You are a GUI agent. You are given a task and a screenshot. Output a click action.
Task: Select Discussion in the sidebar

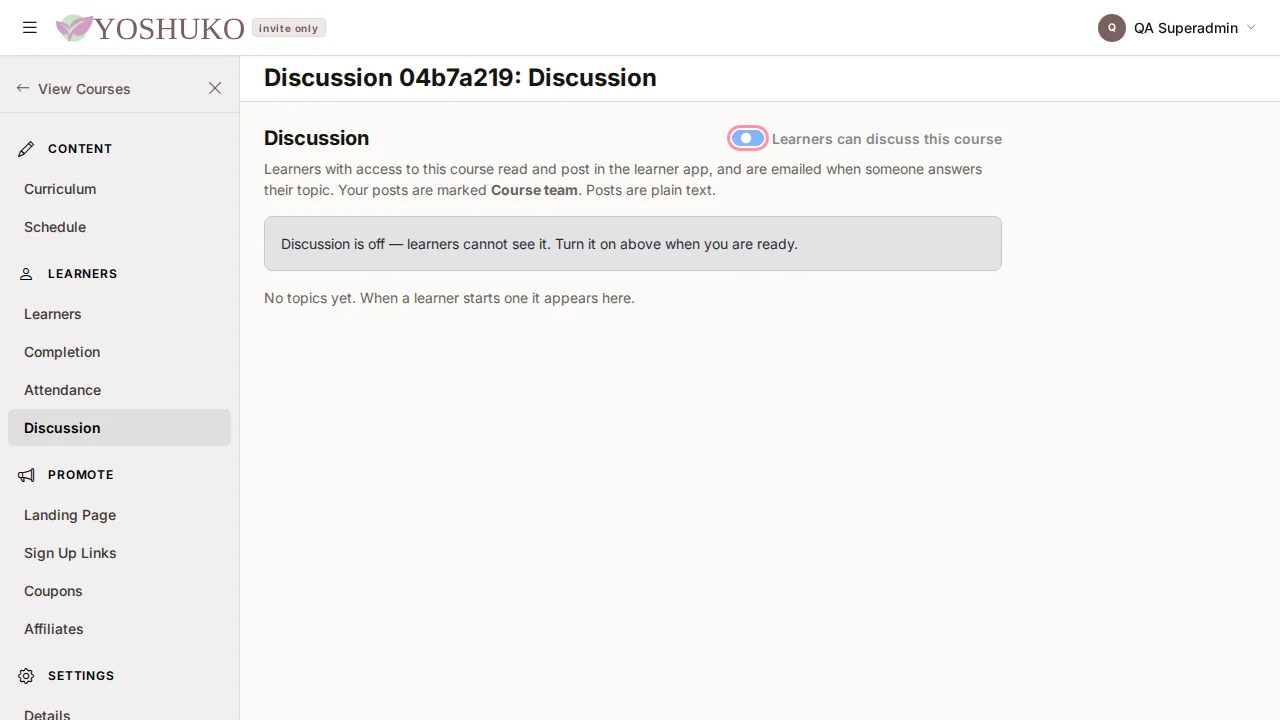(119, 428)
